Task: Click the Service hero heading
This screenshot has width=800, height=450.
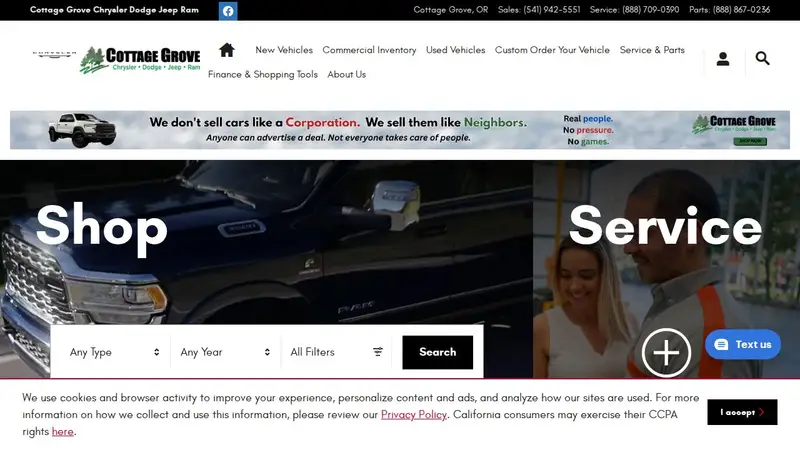Action: click(x=665, y=226)
